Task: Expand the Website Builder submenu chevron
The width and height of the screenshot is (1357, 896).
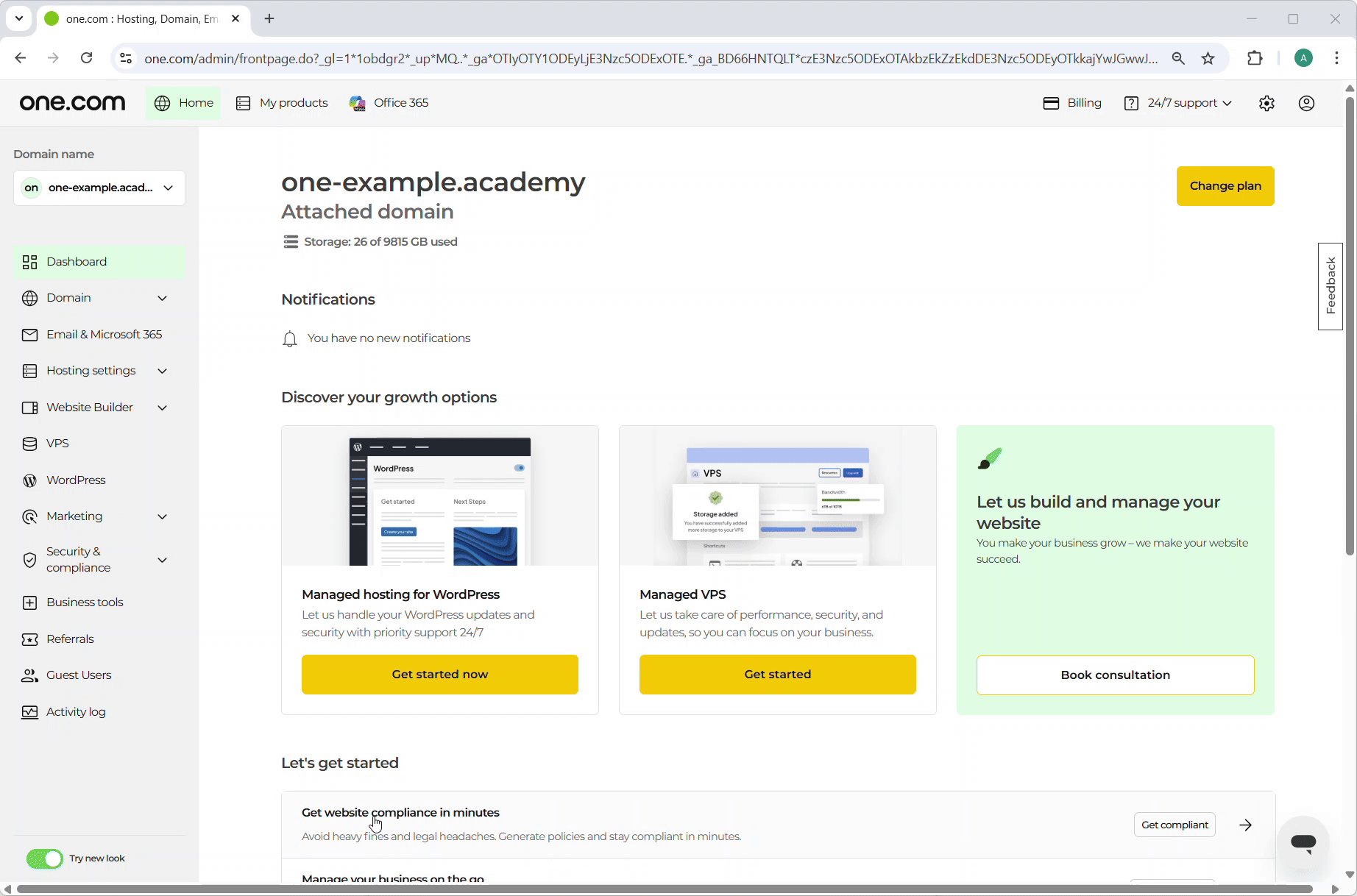Action: pyautogui.click(x=162, y=408)
